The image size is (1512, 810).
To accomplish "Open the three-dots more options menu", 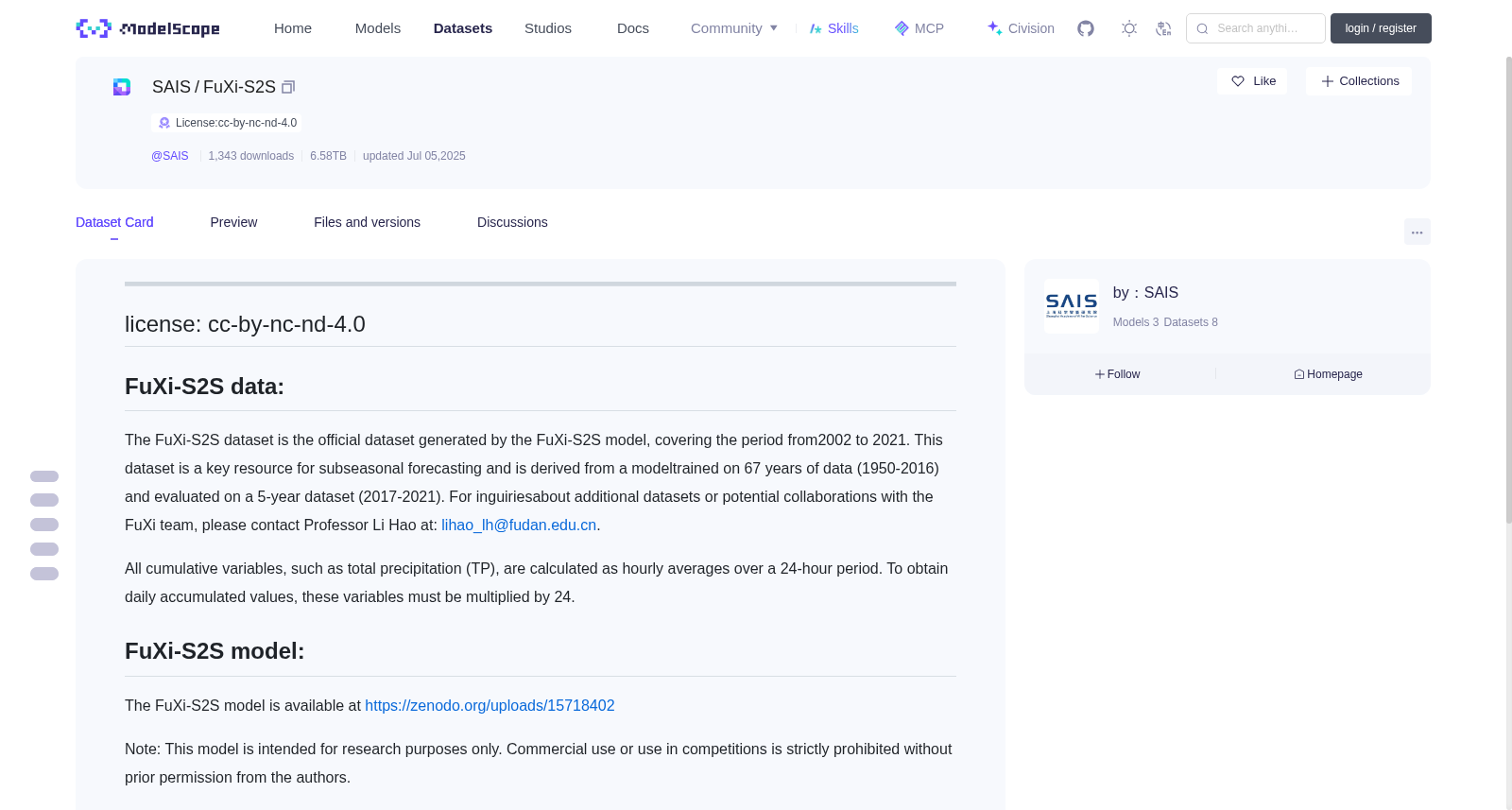I will (1417, 232).
